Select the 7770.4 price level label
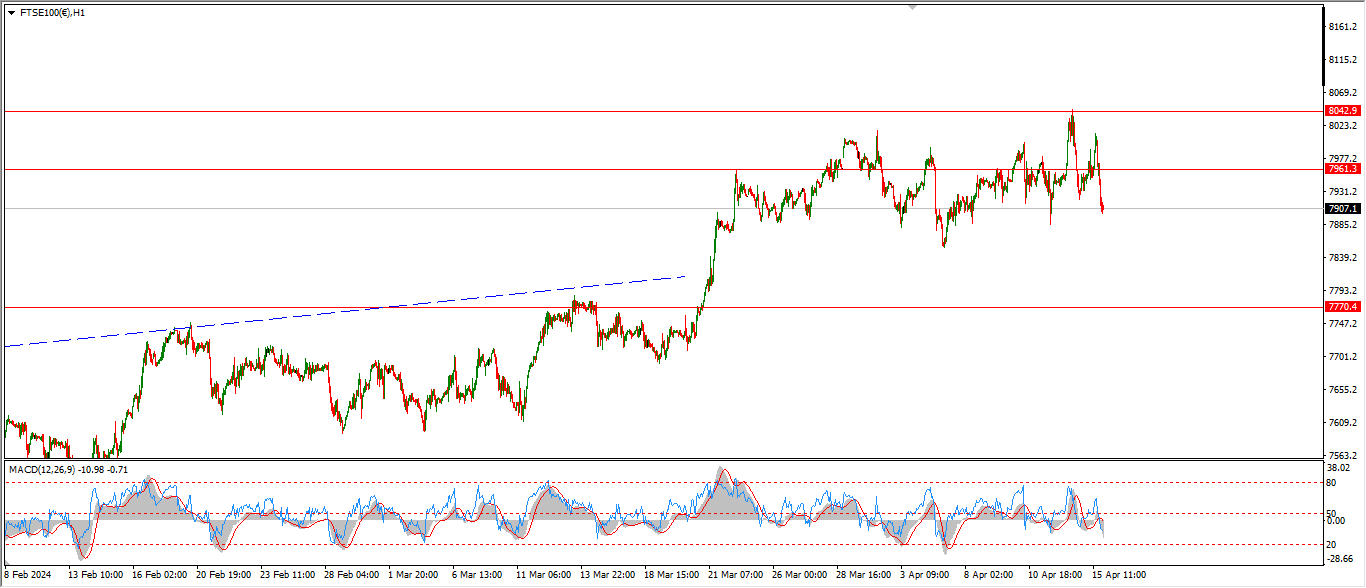1366x588 pixels. [1342, 307]
